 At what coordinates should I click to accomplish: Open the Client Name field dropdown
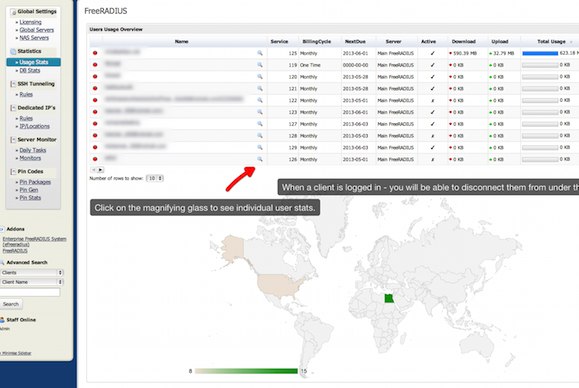32,282
